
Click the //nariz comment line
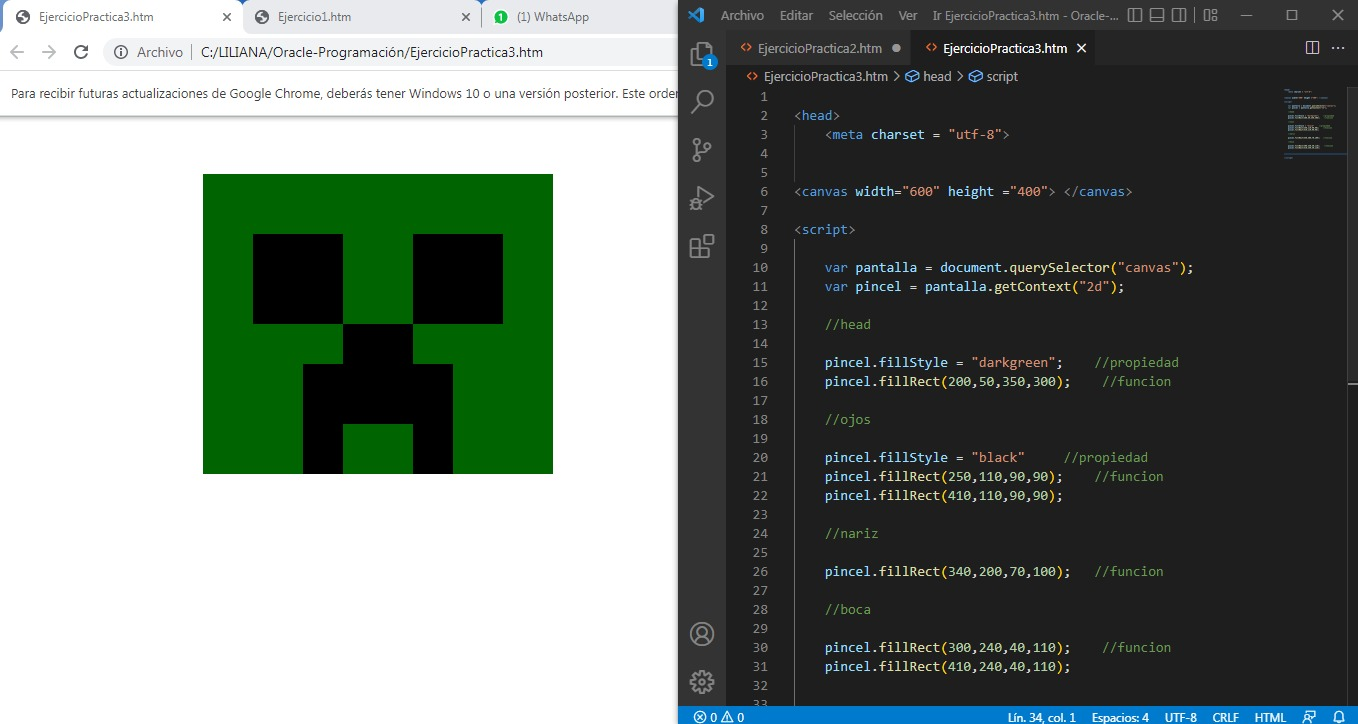coord(852,533)
